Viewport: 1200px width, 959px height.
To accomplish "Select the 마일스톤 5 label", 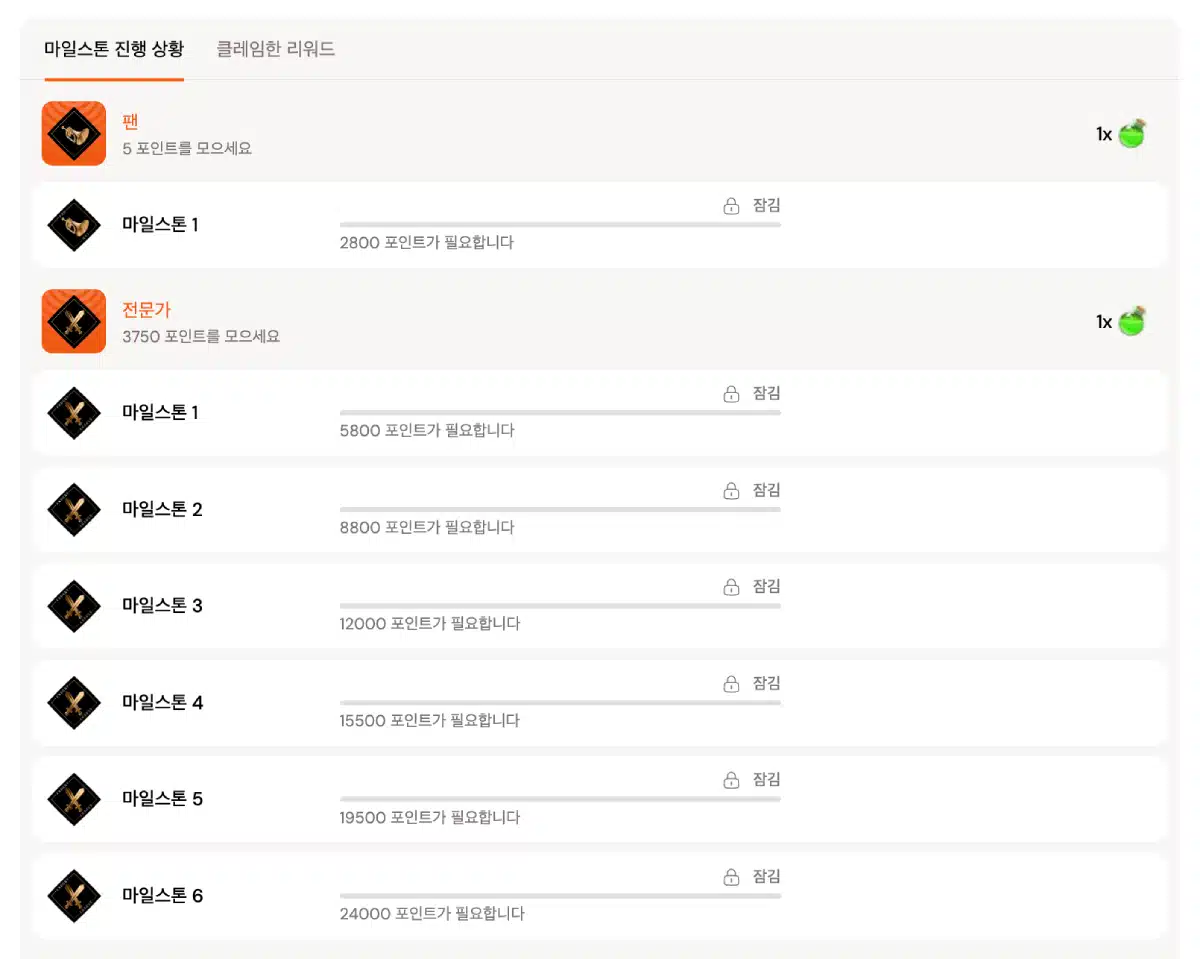I will click(x=162, y=799).
